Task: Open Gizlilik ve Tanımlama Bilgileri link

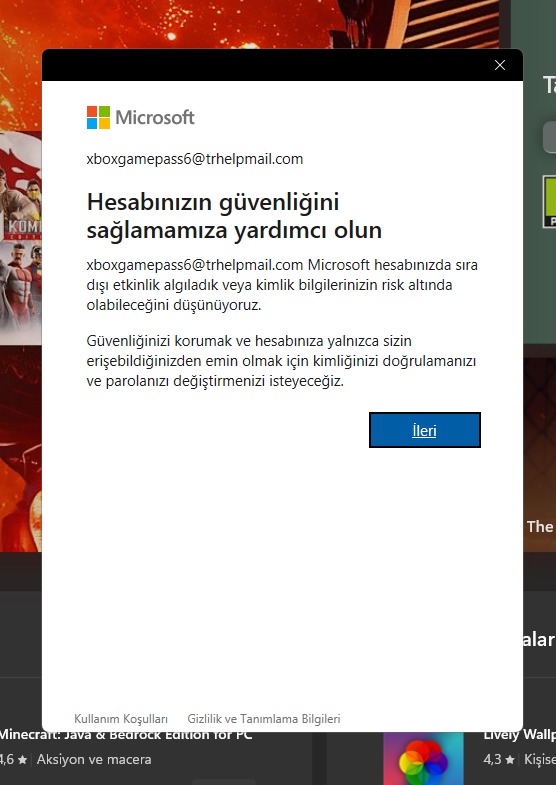Action: [264, 719]
